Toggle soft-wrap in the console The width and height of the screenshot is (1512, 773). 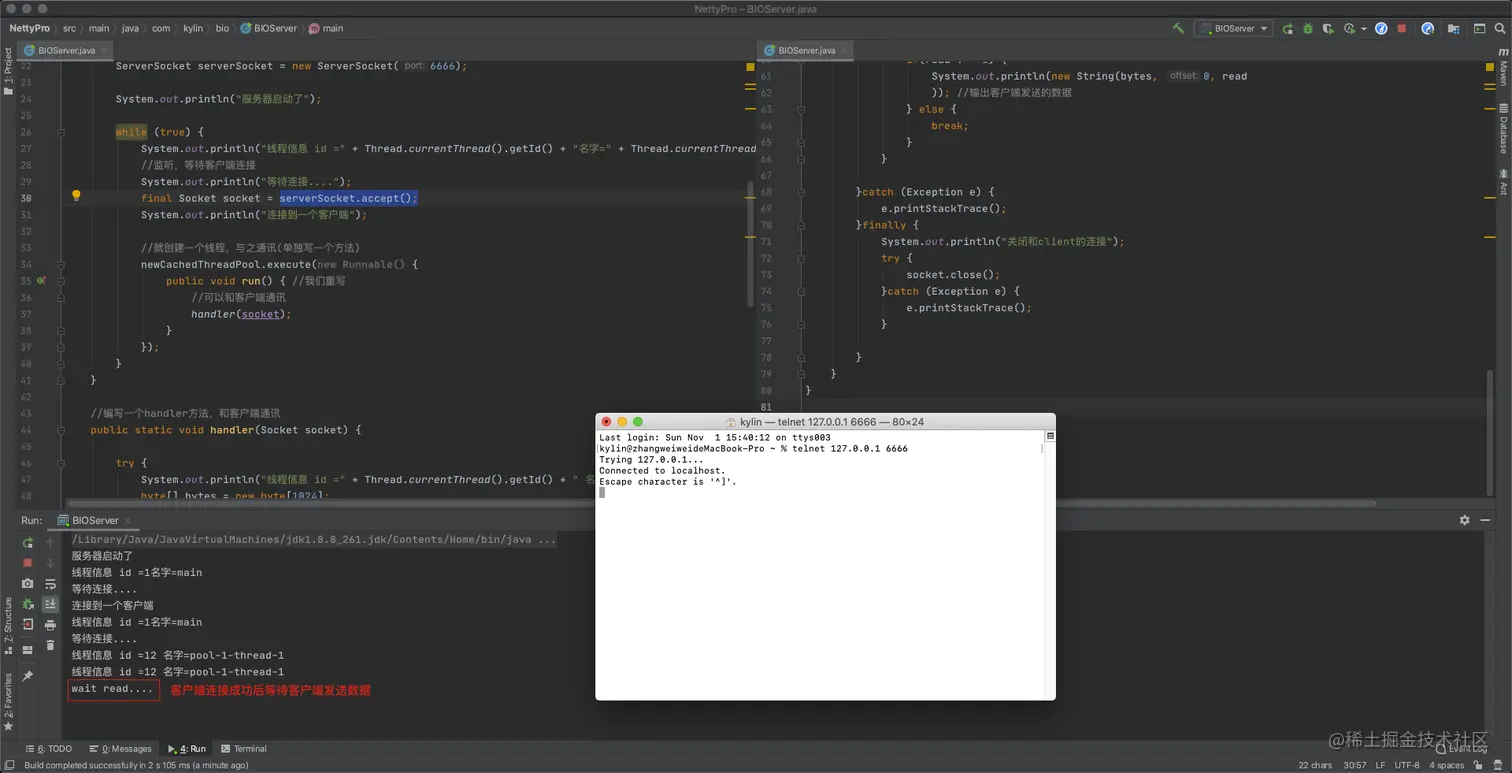pyautogui.click(x=50, y=583)
